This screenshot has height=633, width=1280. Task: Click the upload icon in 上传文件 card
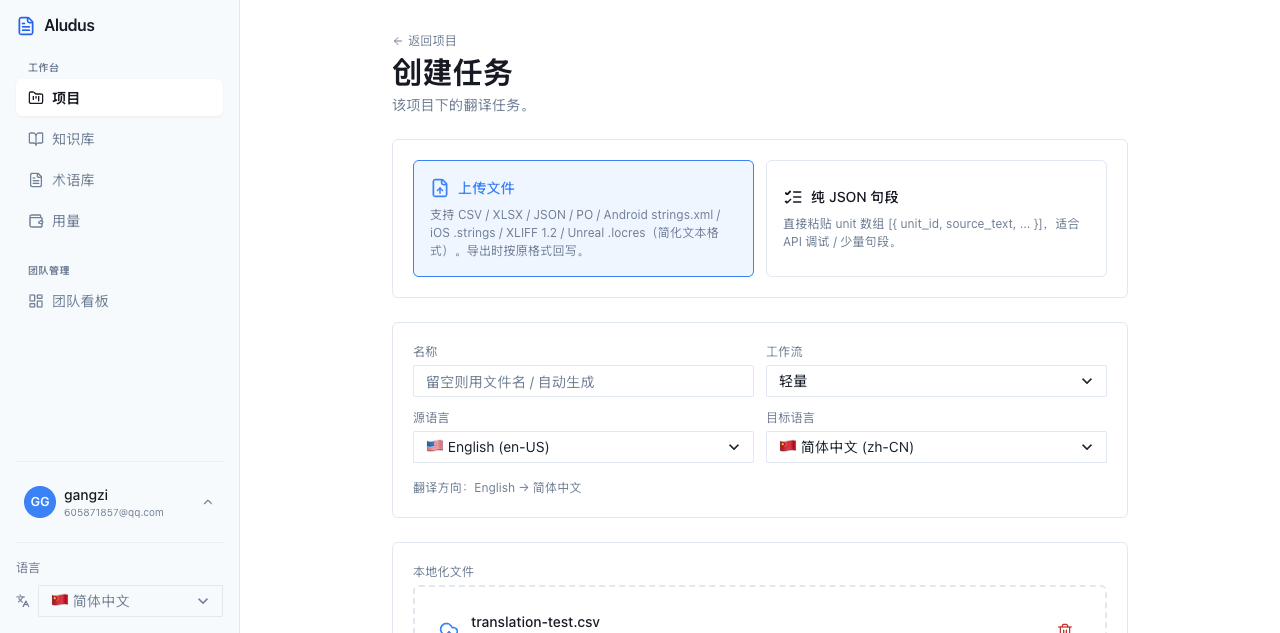click(x=440, y=188)
